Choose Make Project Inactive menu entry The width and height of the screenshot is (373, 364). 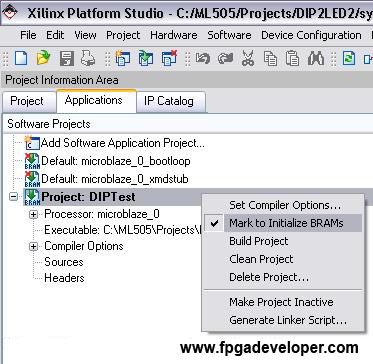[281, 302]
